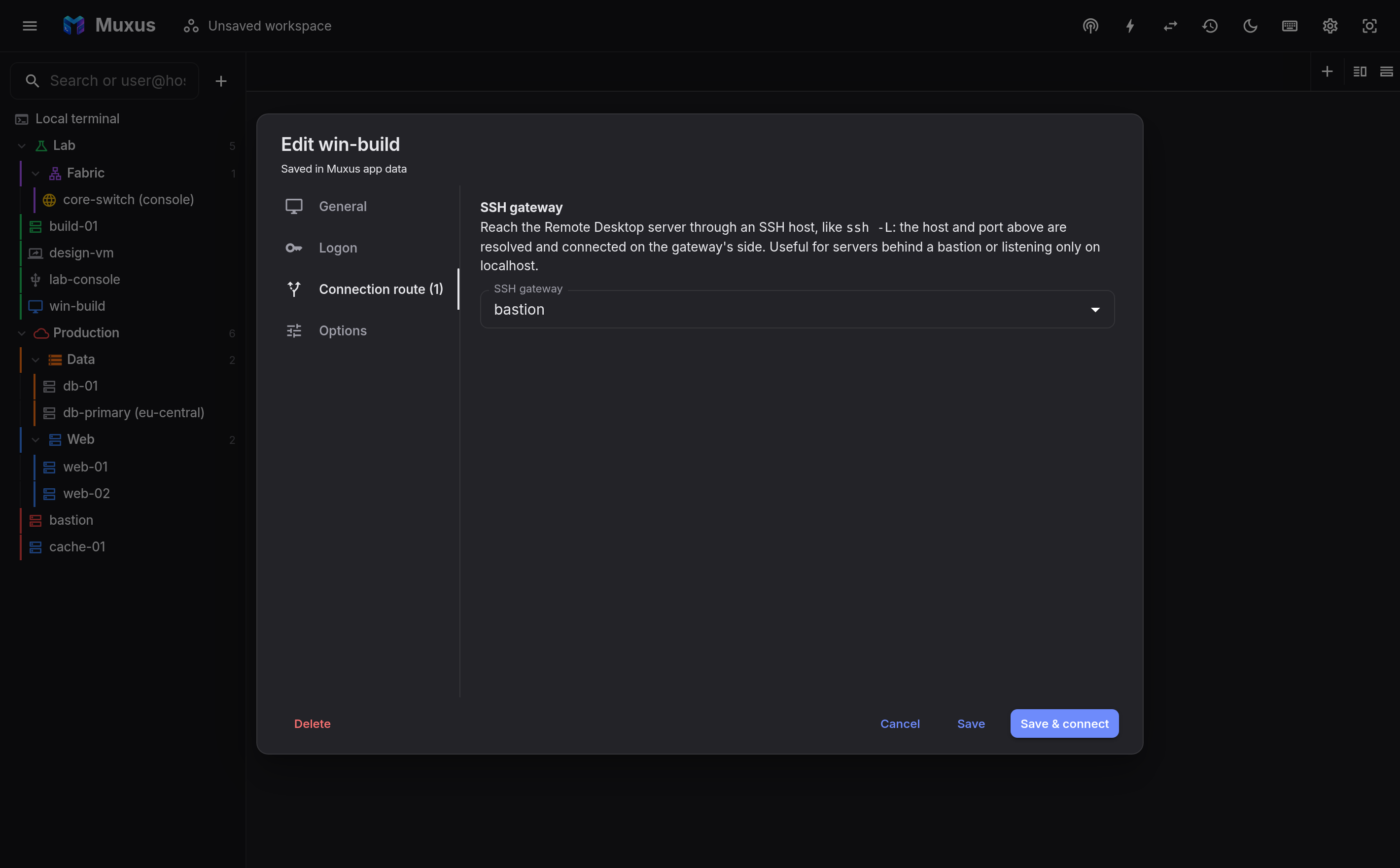Click the Cancel button

tap(900, 724)
